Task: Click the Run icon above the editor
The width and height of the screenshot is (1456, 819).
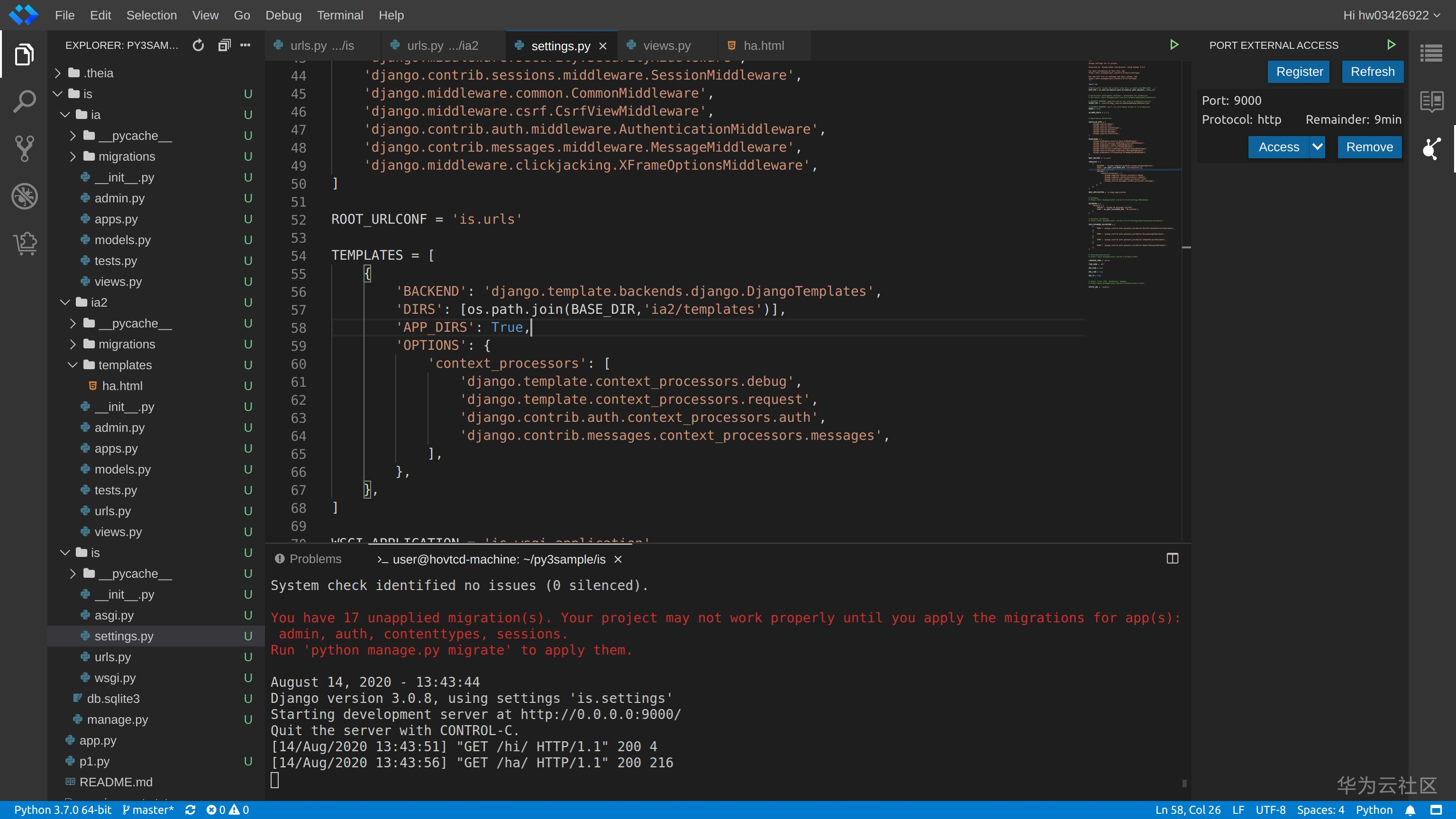Action: pos(1174,45)
